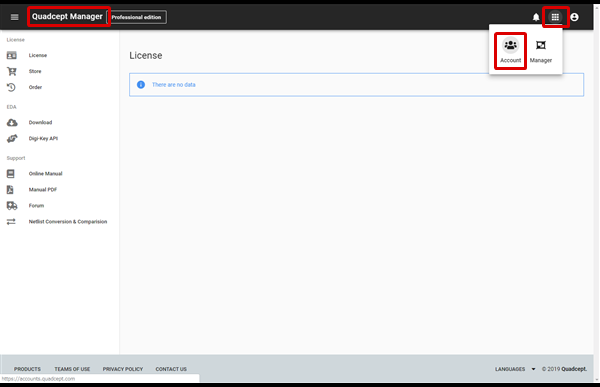
Task: Click the CONTACT US footer link
Action: 171,369
